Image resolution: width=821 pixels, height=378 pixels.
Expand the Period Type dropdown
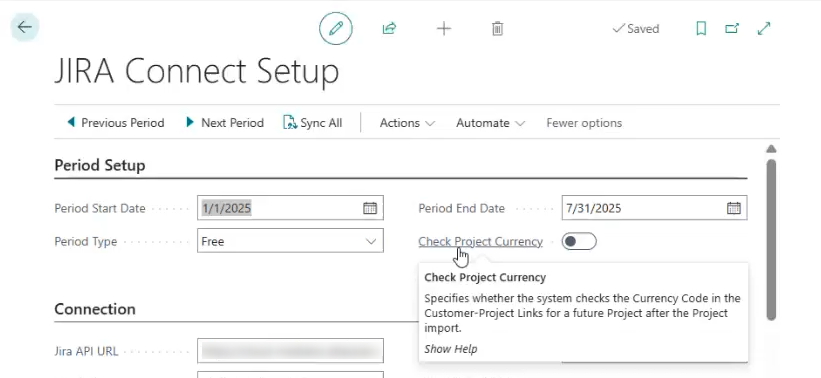290,241
